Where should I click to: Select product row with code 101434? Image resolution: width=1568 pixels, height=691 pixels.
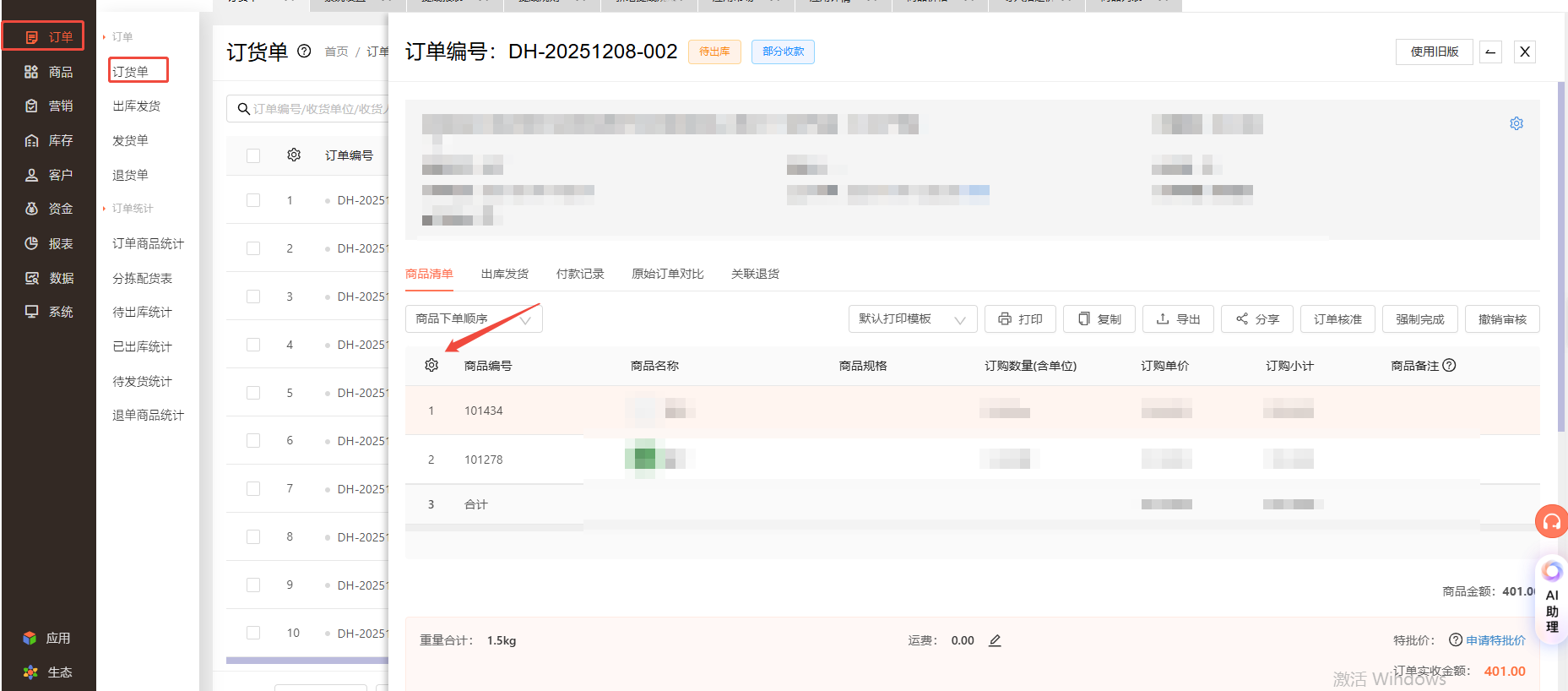pyautogui.click(x=972, y=411)
